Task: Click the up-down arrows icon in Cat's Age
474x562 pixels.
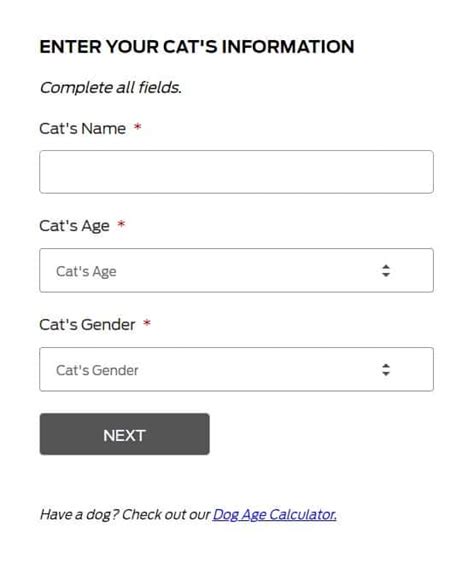Action: pyautogui.click(x=386, y=271)
